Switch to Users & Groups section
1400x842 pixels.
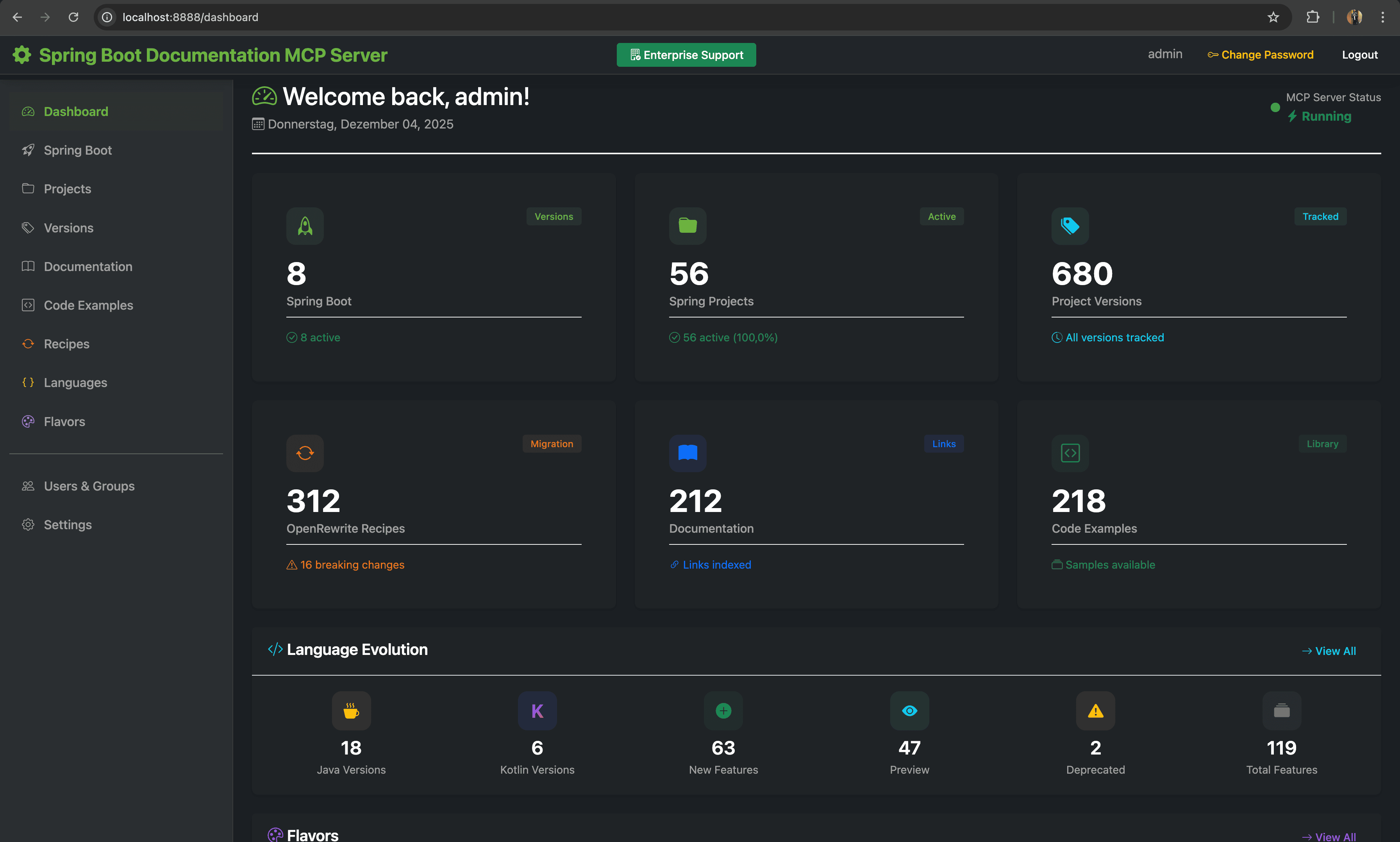coord(89,486)
